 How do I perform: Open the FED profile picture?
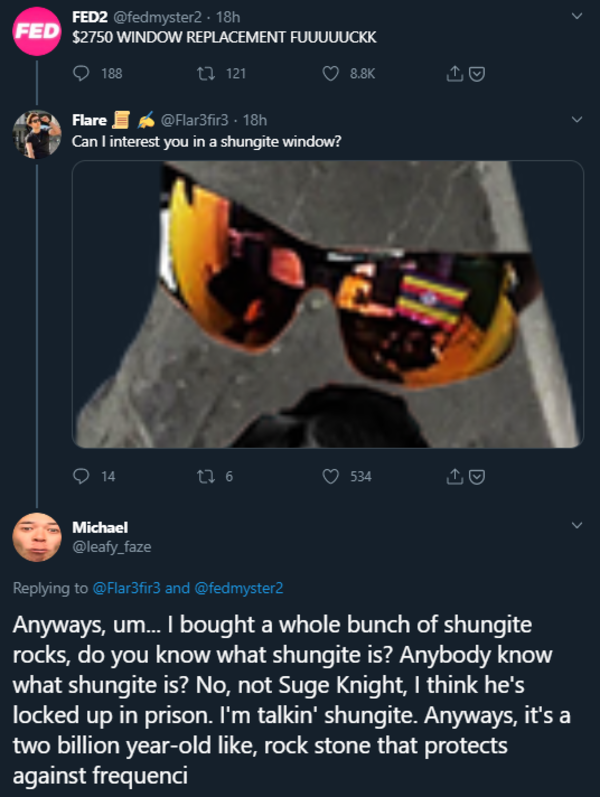(36, 30)
